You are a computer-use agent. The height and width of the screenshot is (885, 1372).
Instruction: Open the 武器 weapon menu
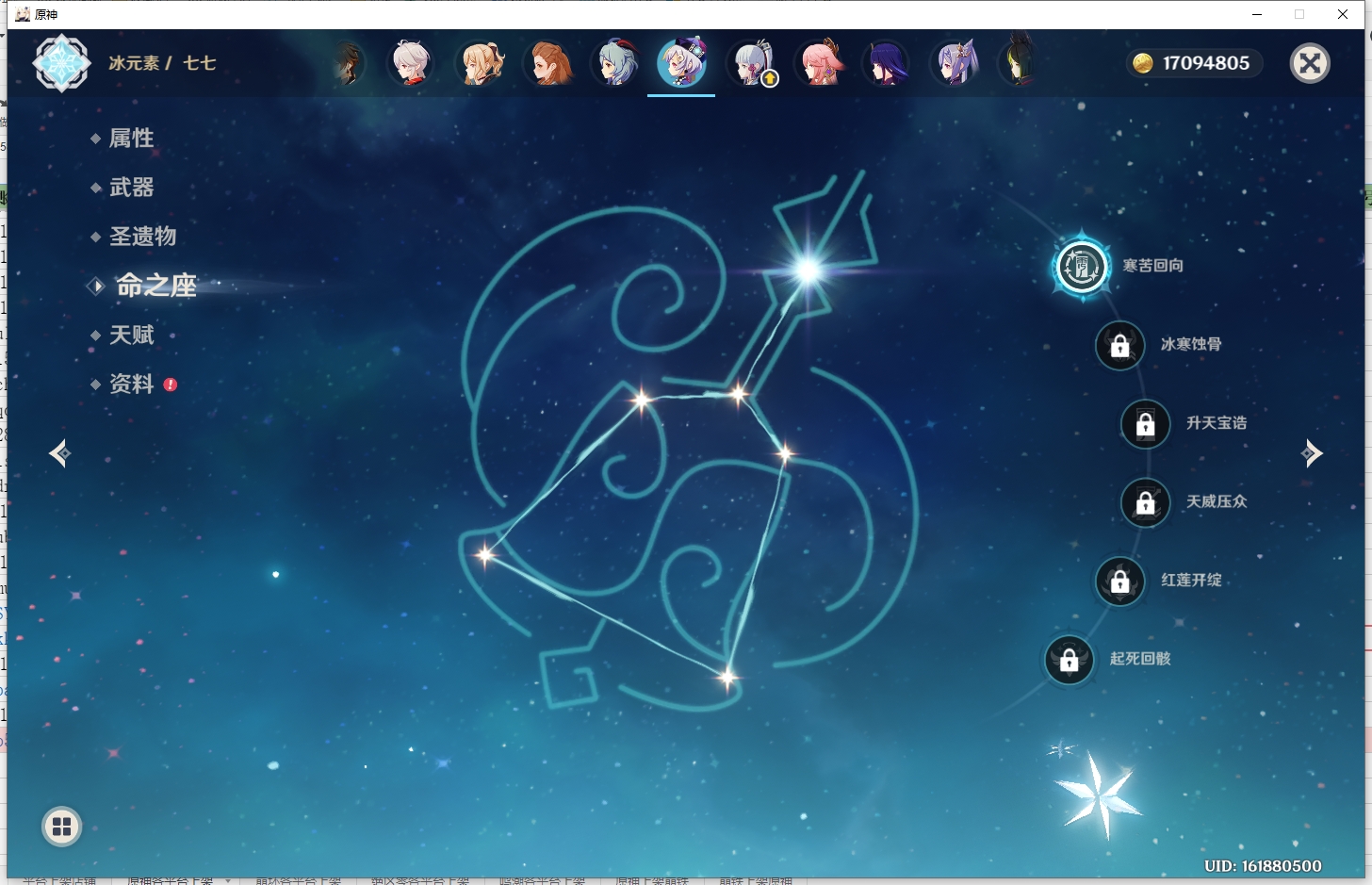click(131, 188)
